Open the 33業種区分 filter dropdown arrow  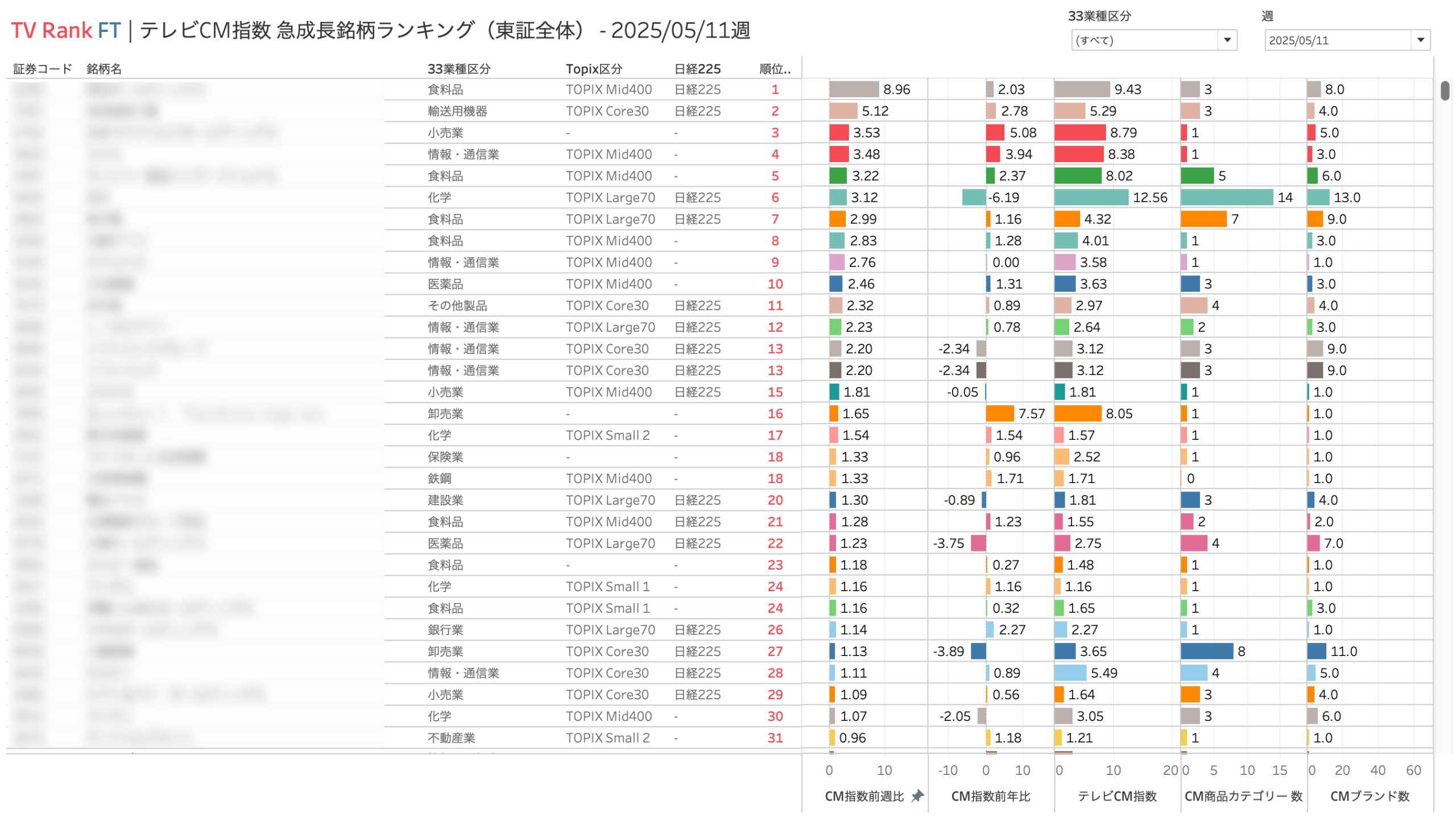point(1227,40)
